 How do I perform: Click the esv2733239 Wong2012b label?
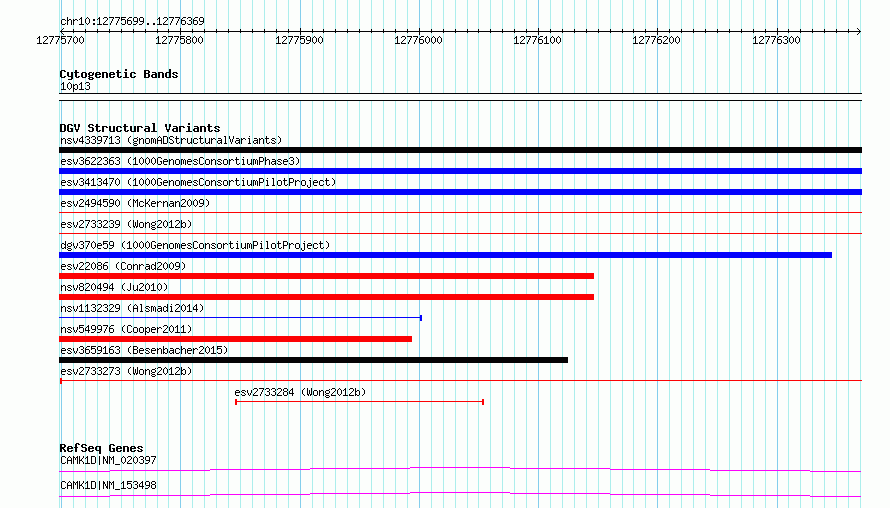pos(126,224)
